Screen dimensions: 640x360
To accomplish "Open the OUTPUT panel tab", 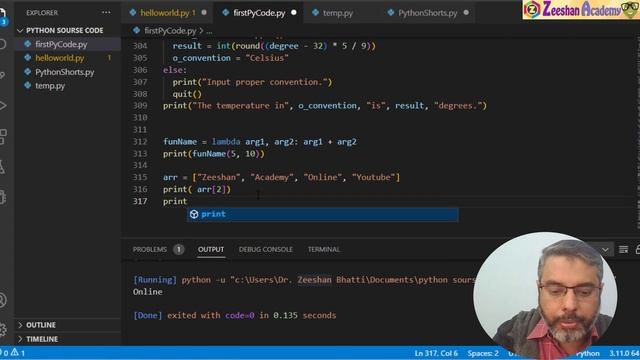I will click(211, 249).
